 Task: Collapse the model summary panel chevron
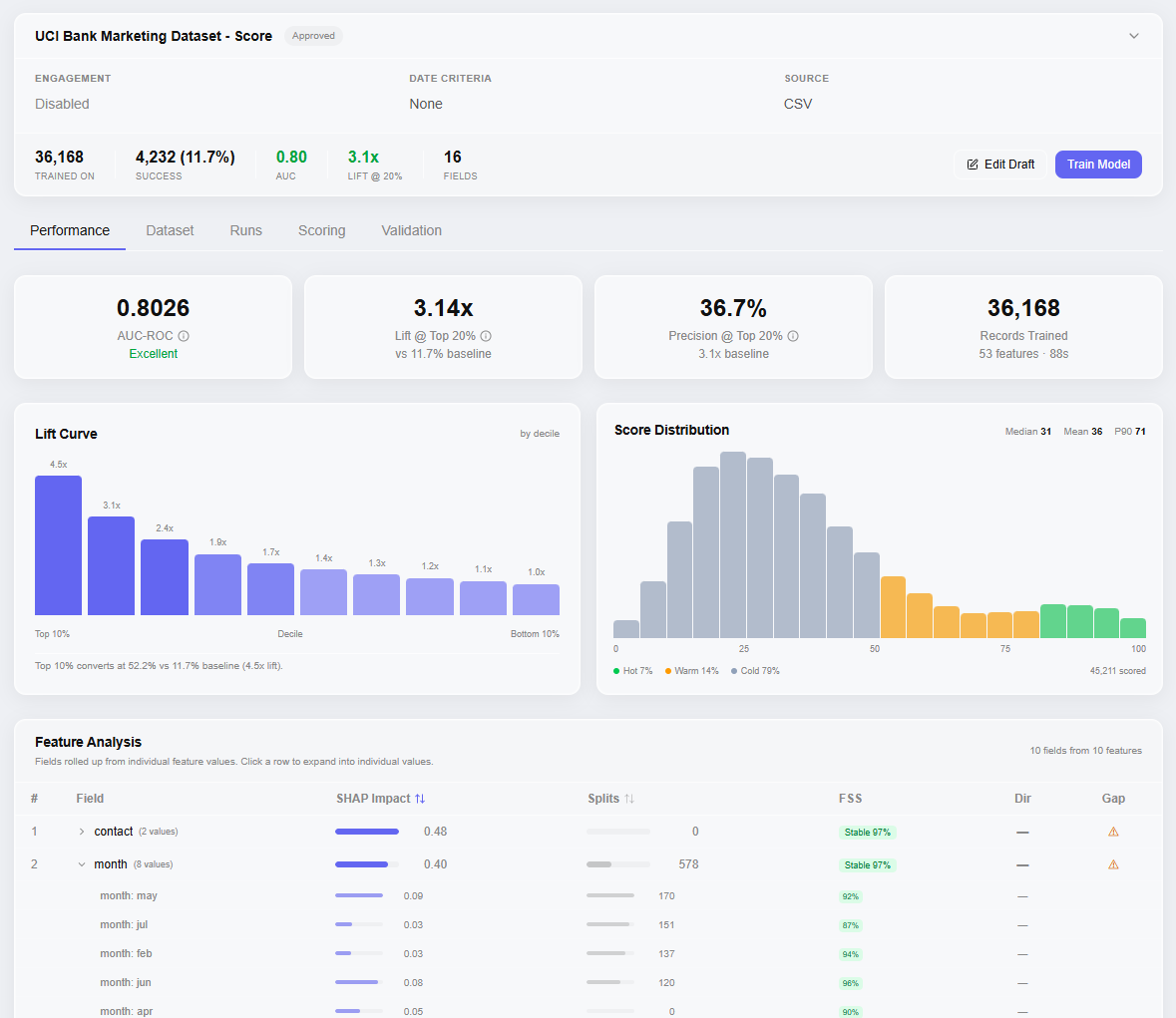(1134, 35)
